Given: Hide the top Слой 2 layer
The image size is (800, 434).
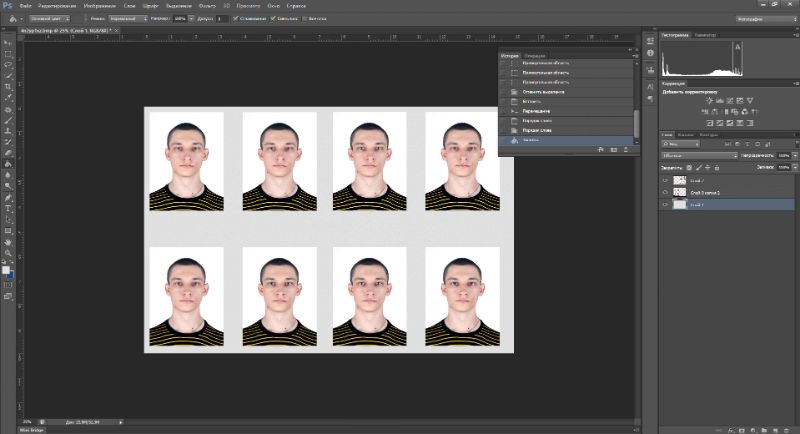Looking at the screenshot, I should coord(665,181).
